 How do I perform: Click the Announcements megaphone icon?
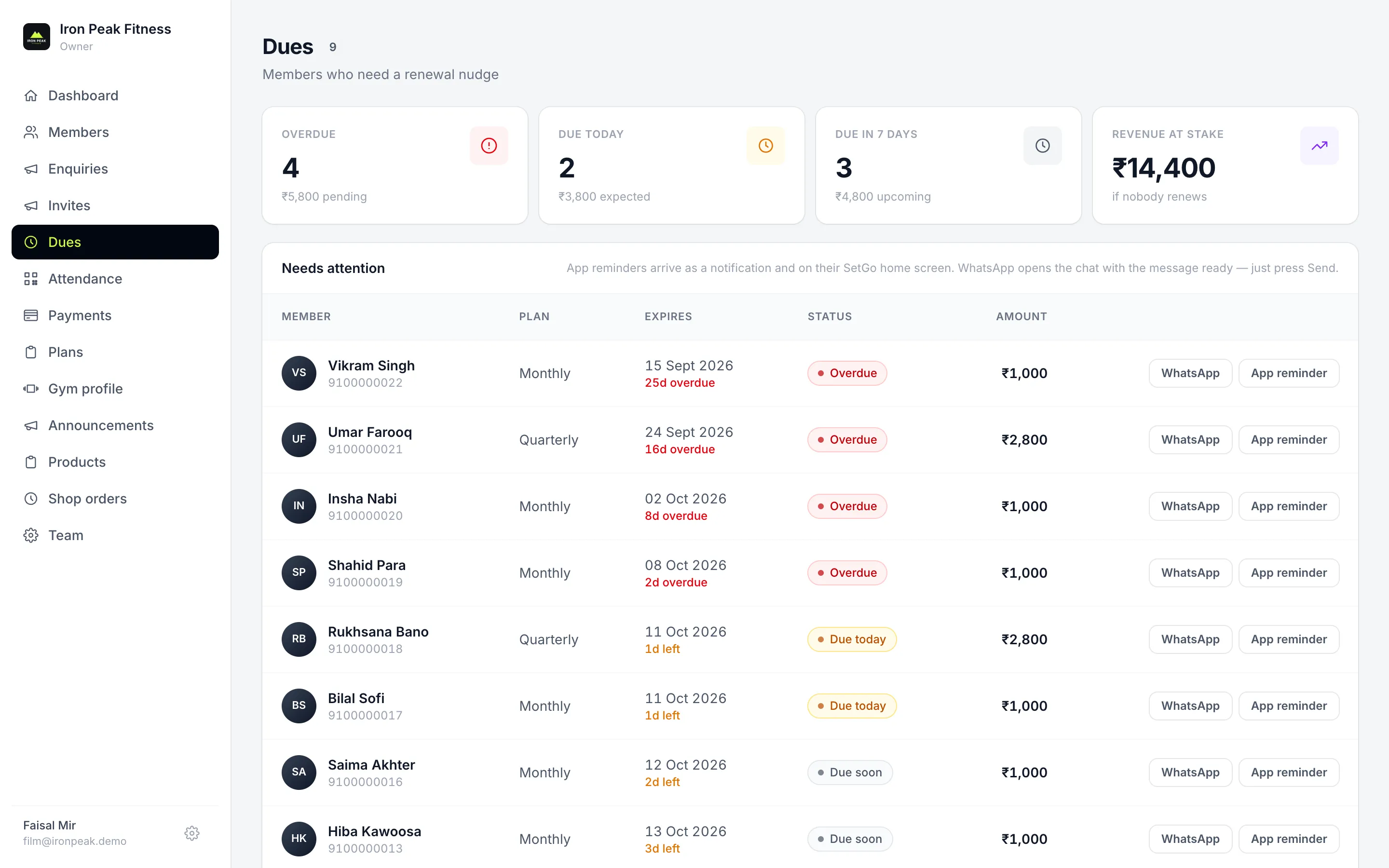(x=31, y=425)
